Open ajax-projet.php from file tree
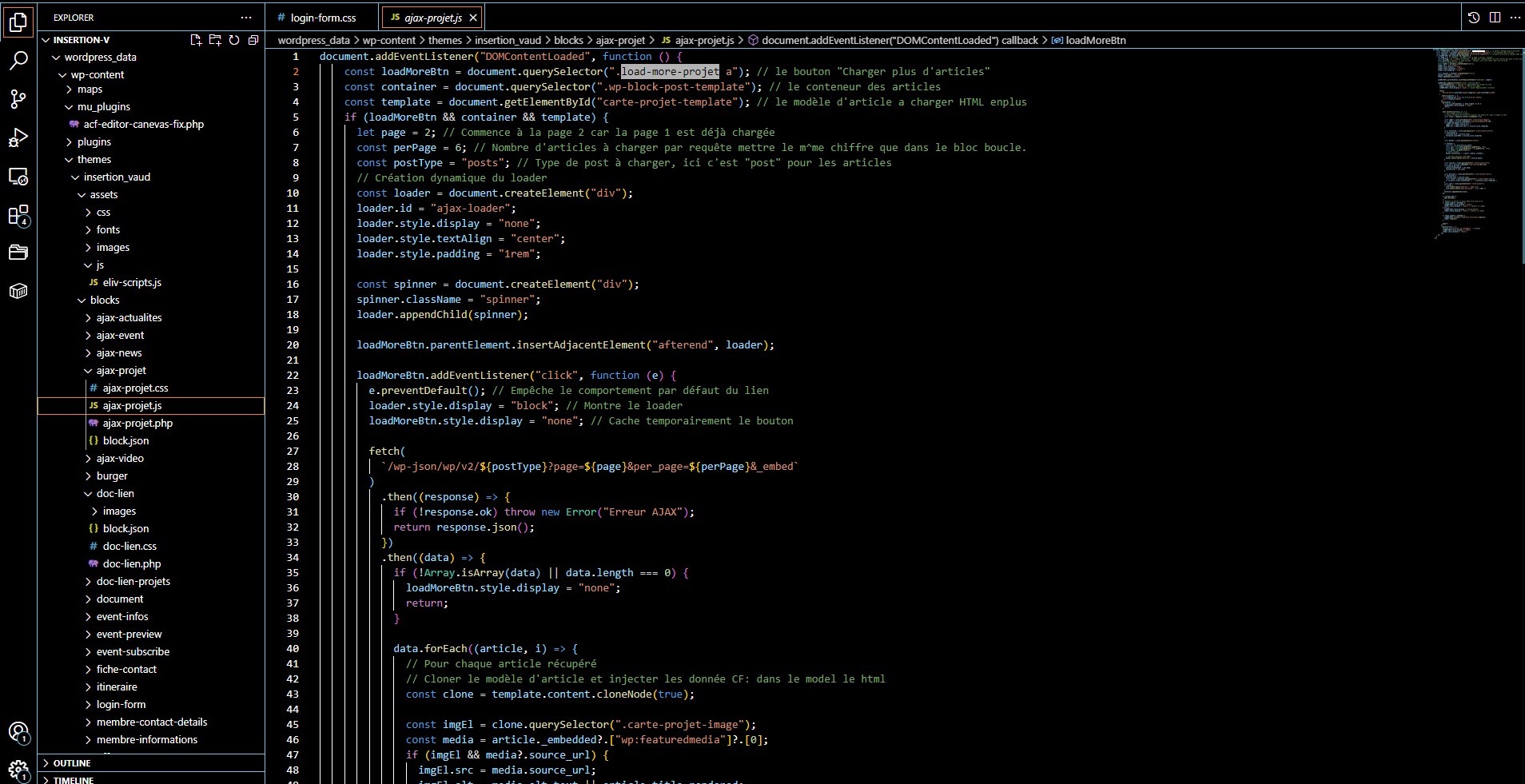 [x=137, y=424]
